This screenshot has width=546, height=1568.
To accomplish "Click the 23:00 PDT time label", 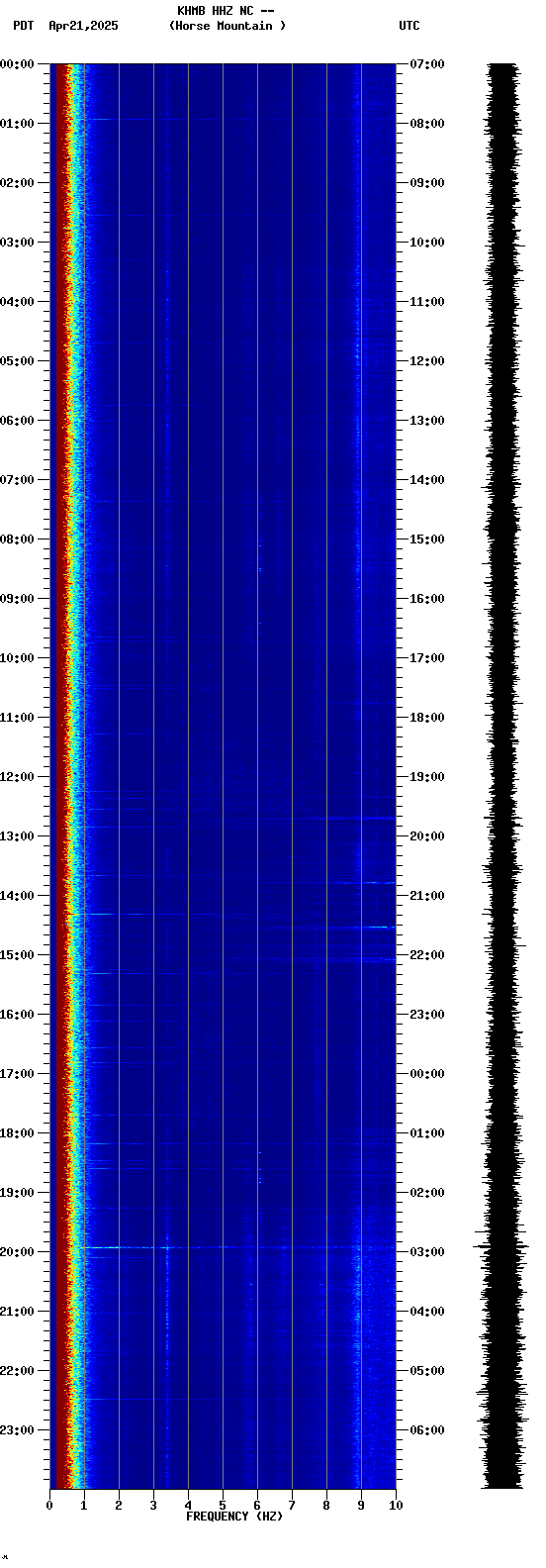I will click(17, 1430).
